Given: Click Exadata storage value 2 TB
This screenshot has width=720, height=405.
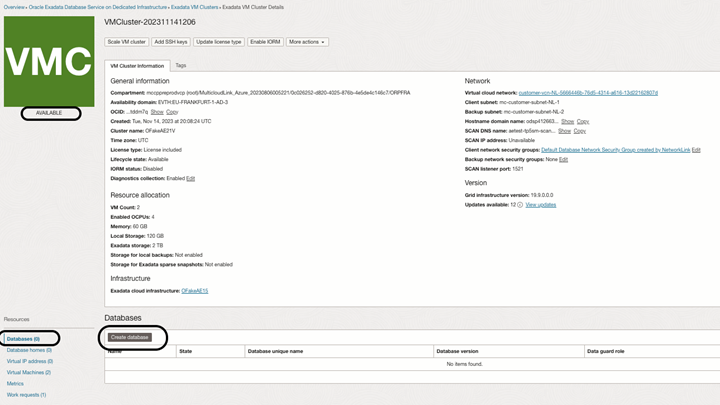Looking at the screenshot, I should 158,246.
